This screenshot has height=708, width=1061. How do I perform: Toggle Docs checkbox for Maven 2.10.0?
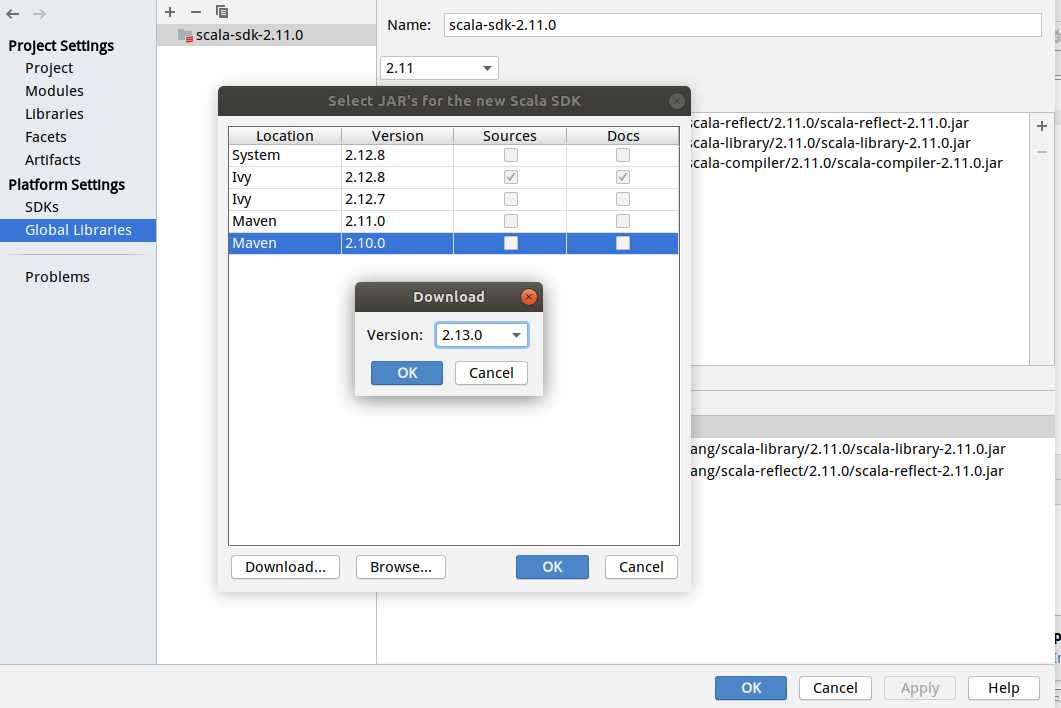point(623,243)
